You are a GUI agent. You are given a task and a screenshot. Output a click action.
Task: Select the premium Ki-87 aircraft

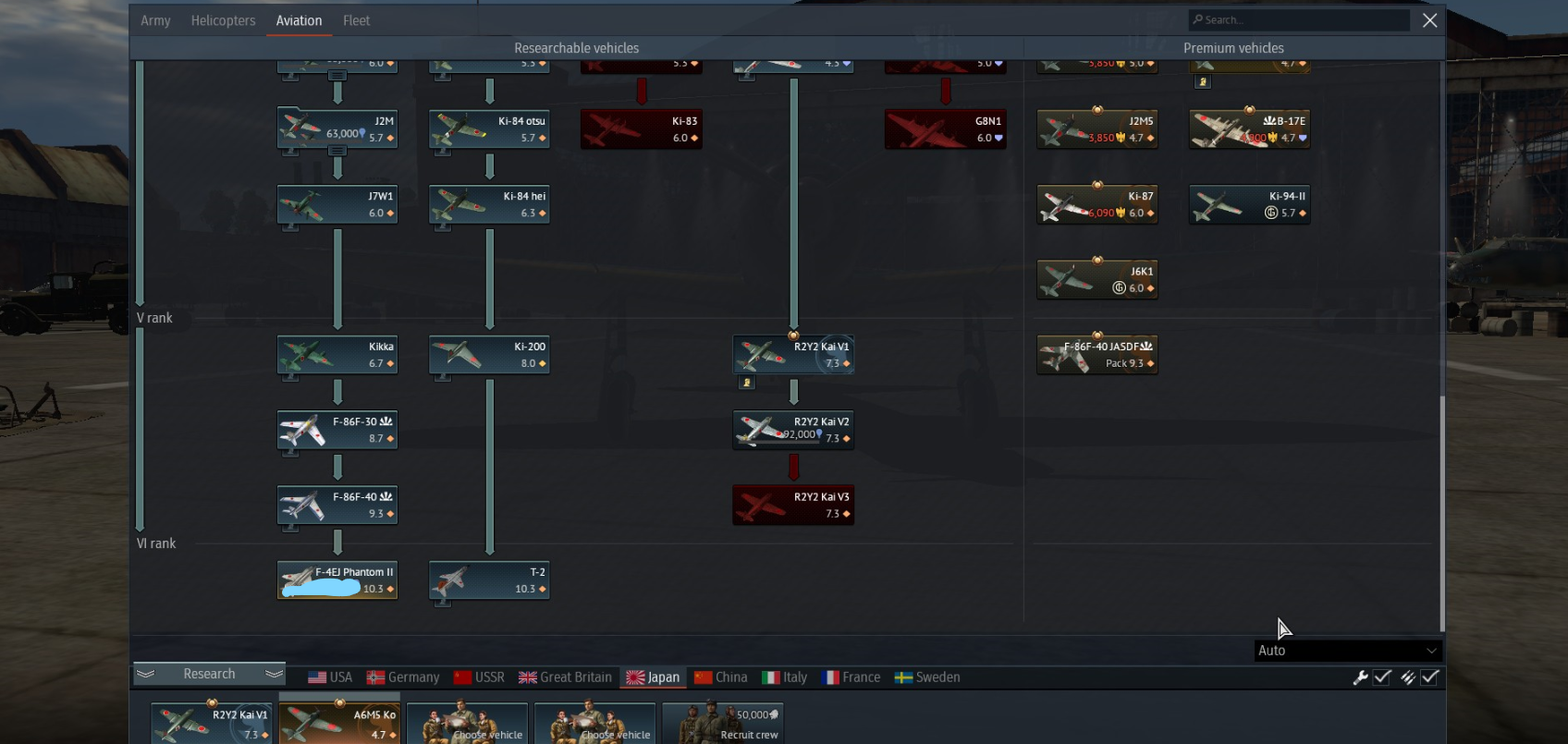coord(1097,204)
